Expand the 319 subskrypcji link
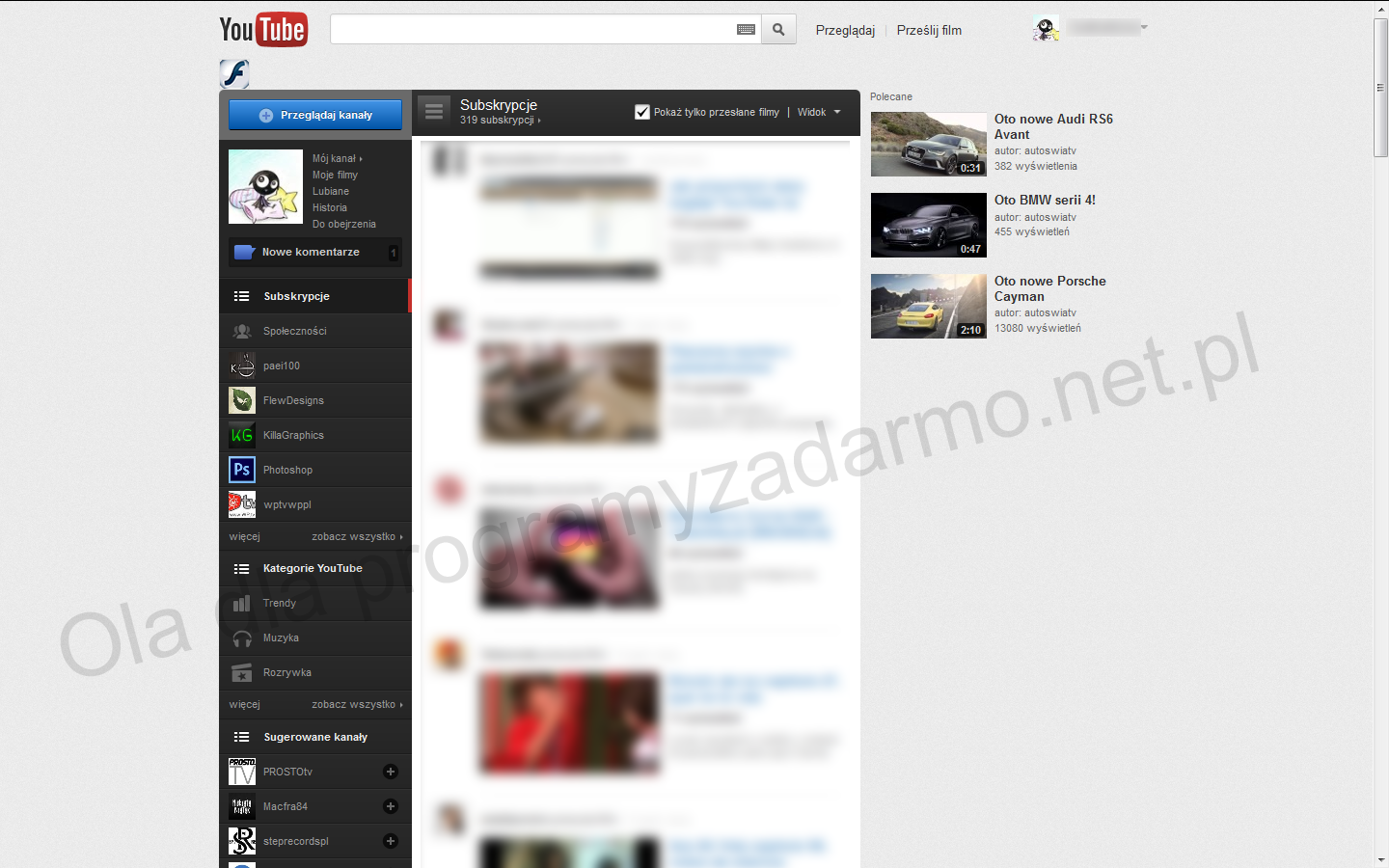Image resolution: width=1389 pixels, height=868 pixels. click(x=500, y=121)
